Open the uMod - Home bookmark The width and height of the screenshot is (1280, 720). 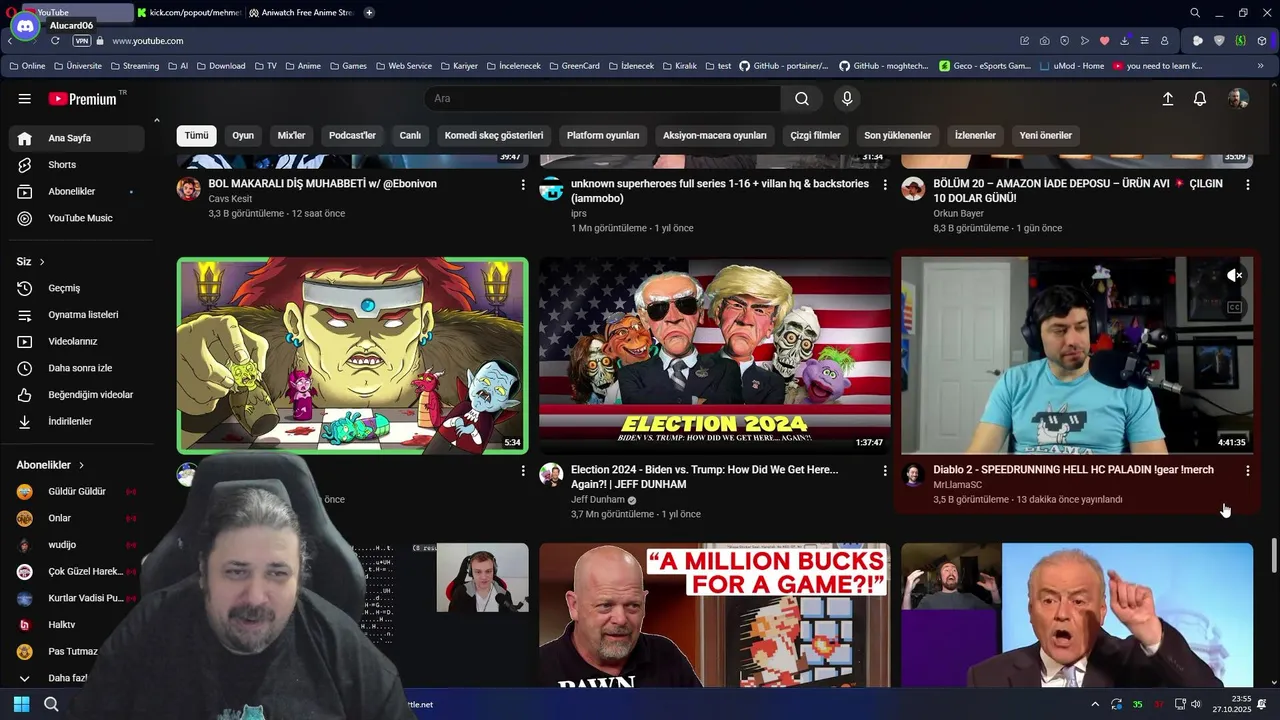1072,66
